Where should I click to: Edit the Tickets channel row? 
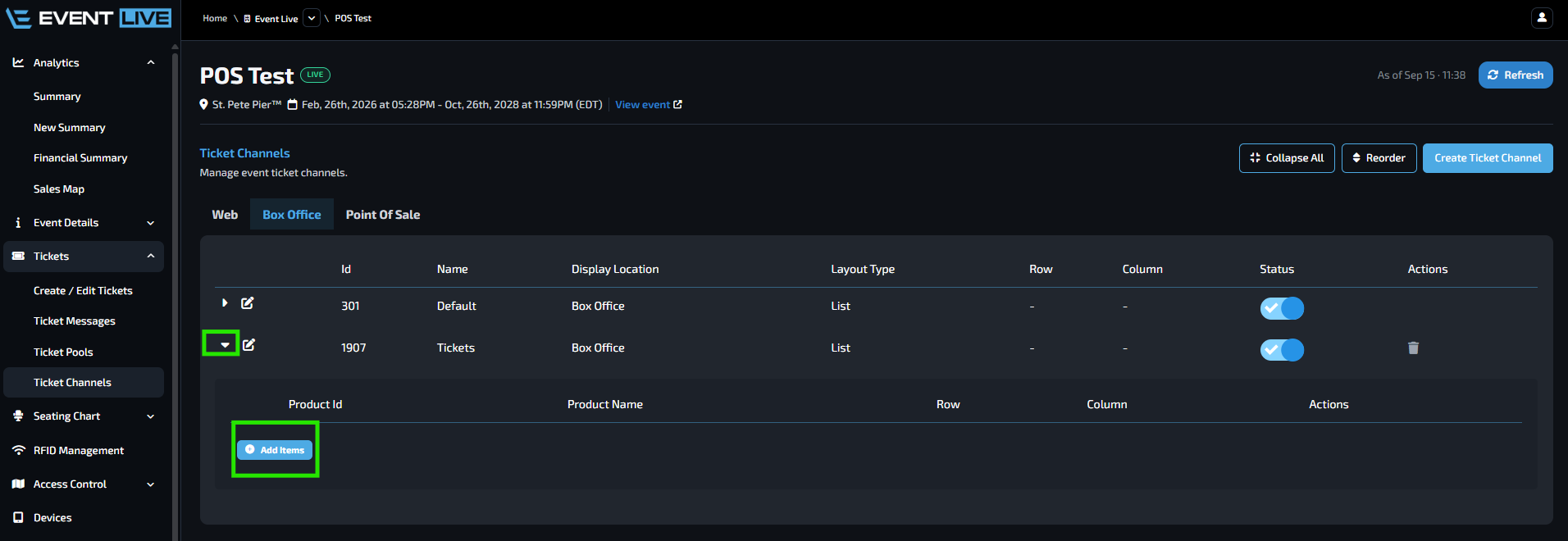[249, 345]
